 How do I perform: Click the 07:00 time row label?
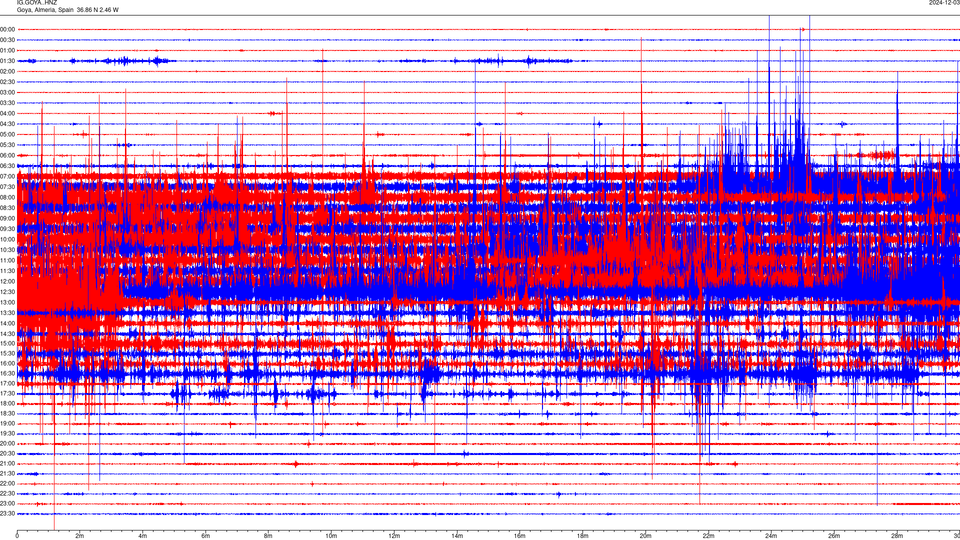tap(8, 176)
